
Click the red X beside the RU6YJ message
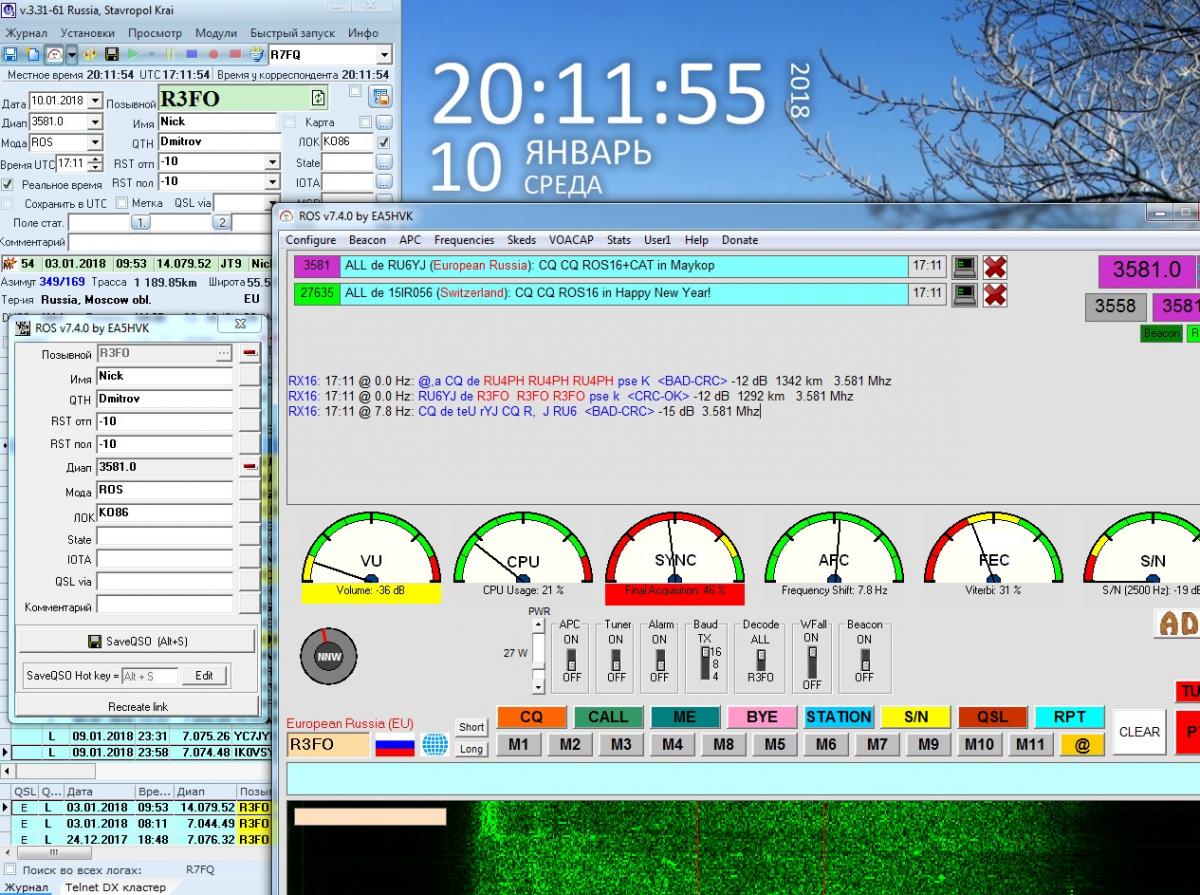[994, 267]
